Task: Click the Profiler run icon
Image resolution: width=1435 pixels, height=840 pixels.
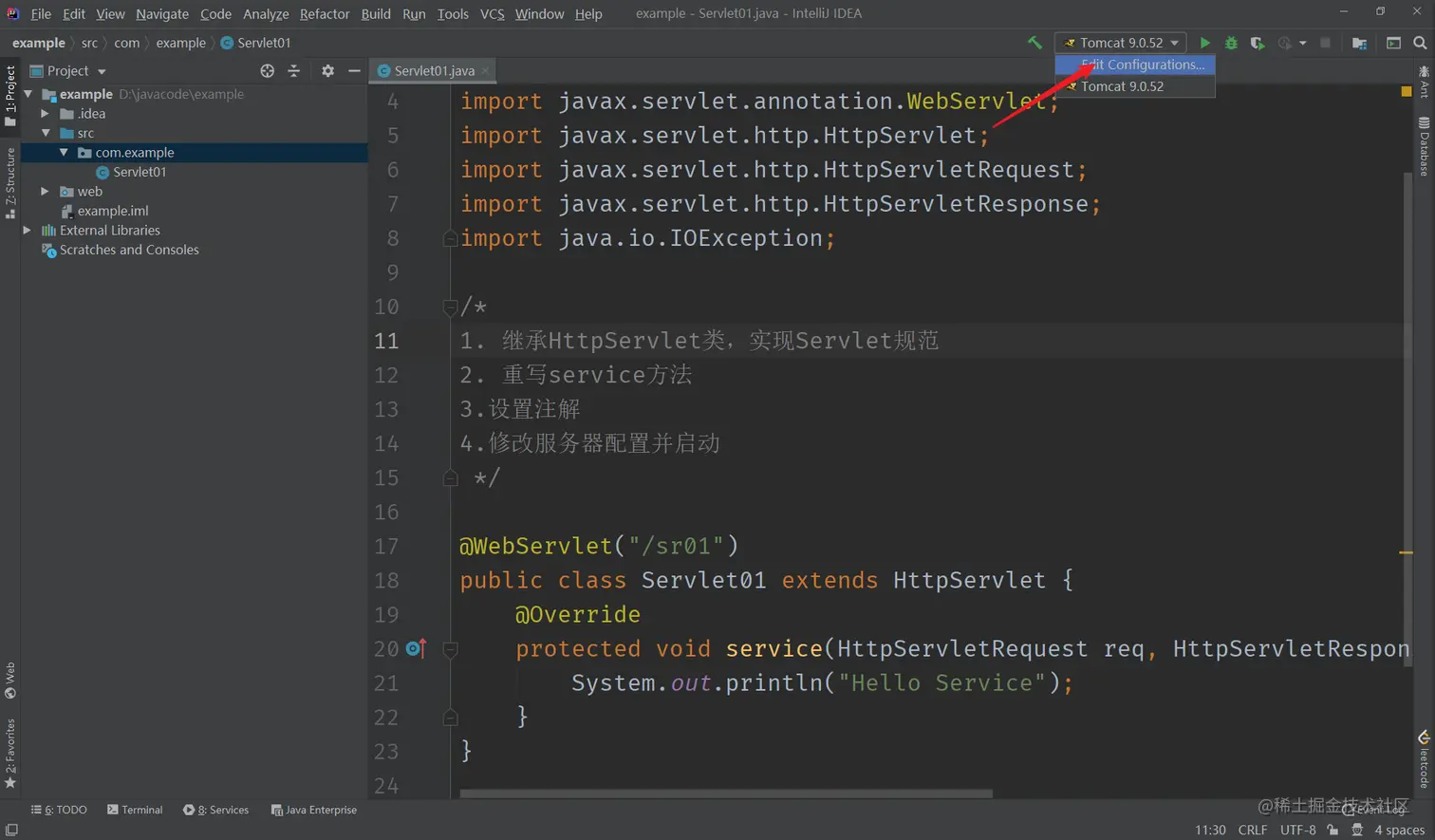Action: pyautogui.click(x=1285, y=43)
